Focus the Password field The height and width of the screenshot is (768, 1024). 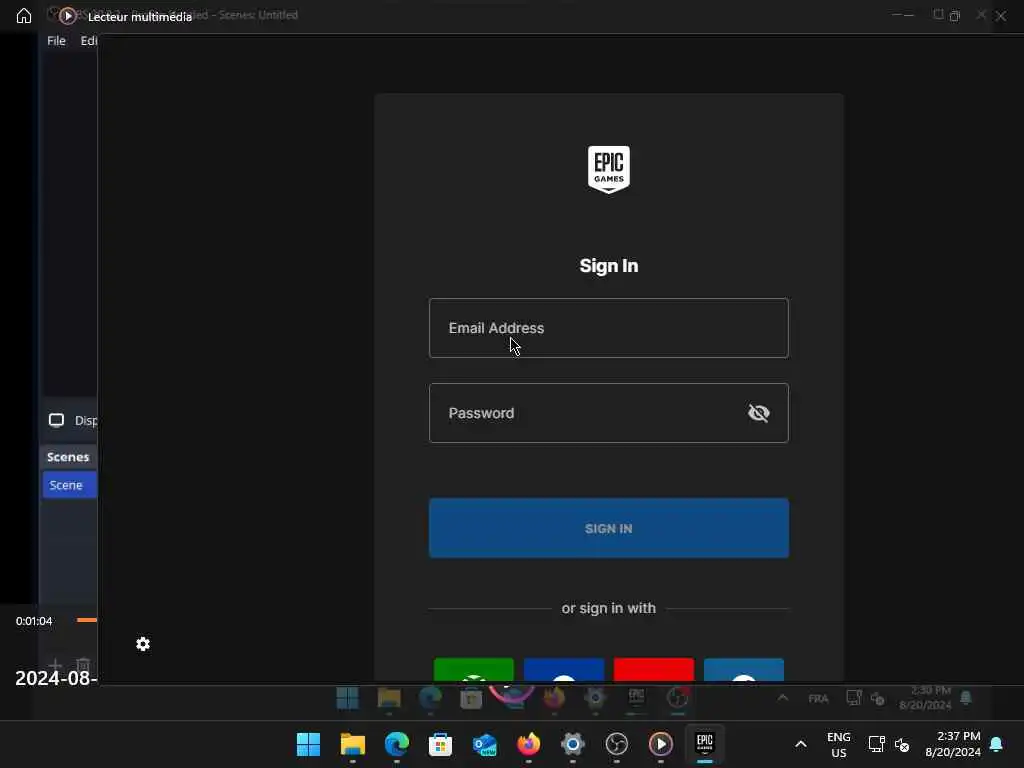[609, 413]
